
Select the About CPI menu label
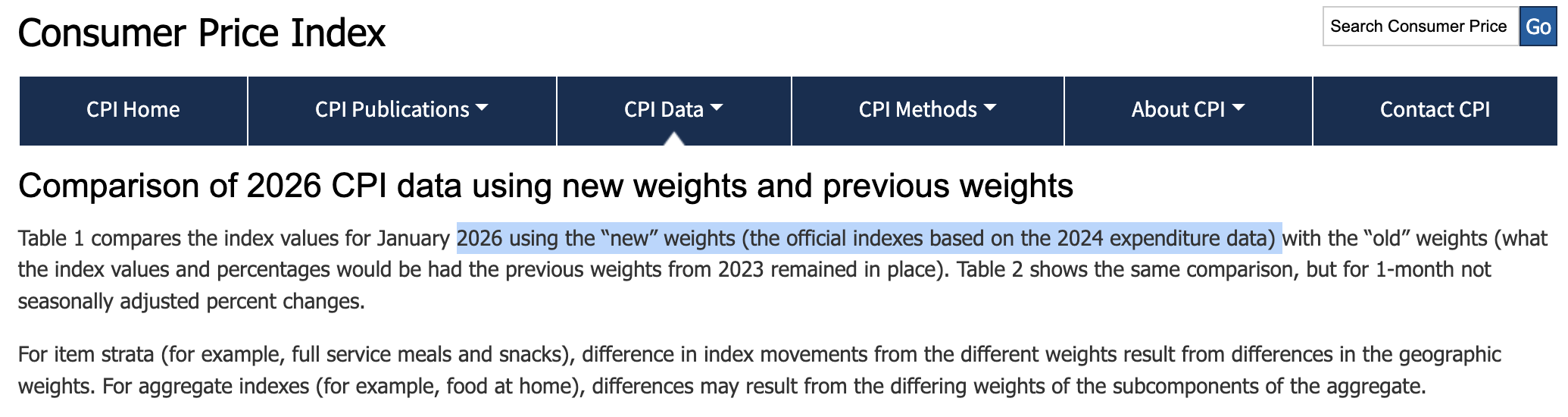pyautogui.click(x=1178, y=110)
